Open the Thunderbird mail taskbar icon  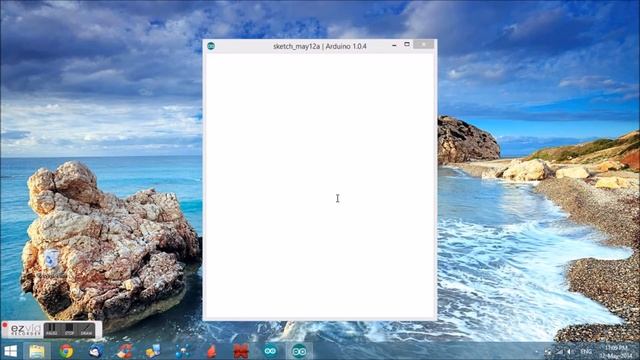(96, 351)
